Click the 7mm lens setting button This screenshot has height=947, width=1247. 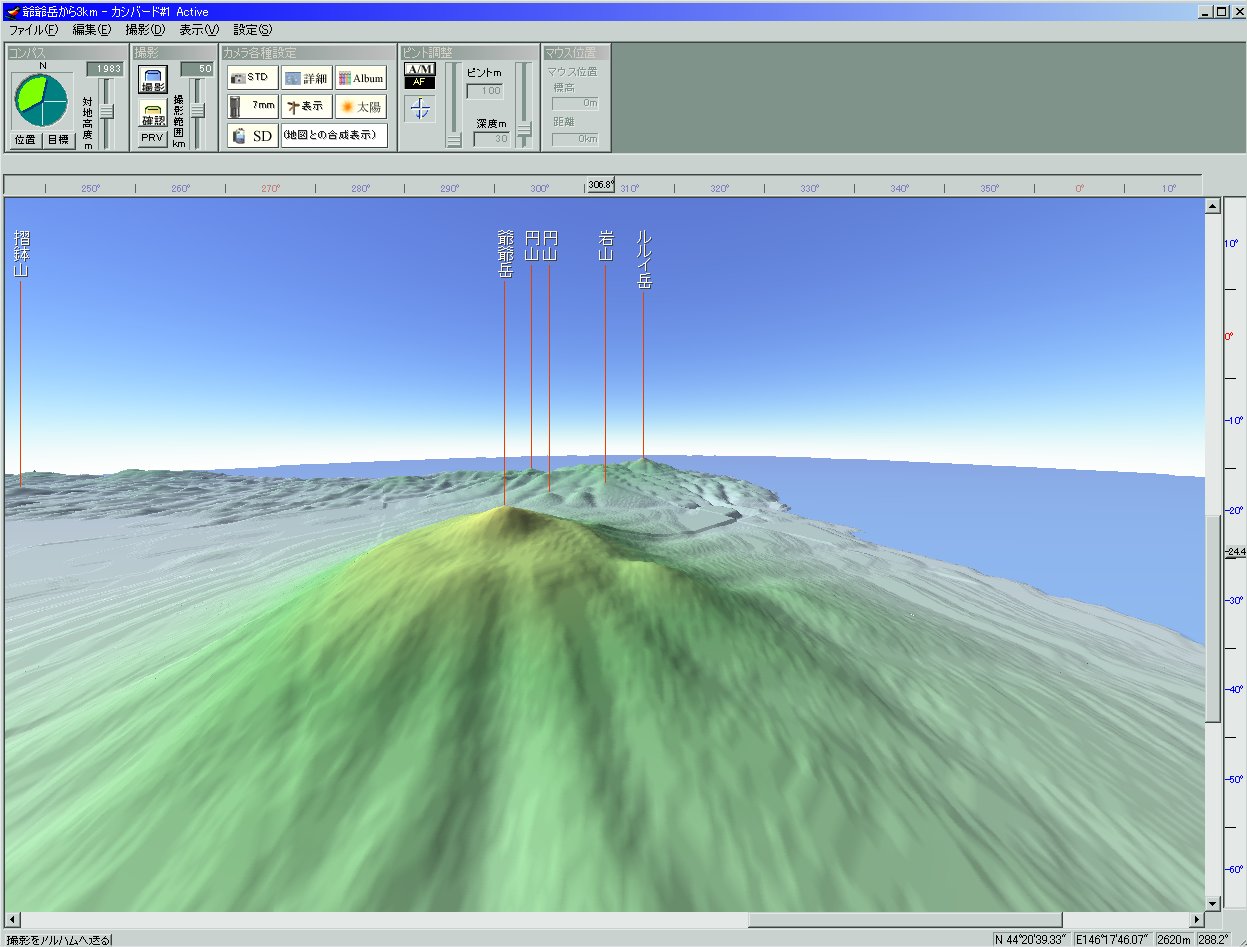coord(252,106)
